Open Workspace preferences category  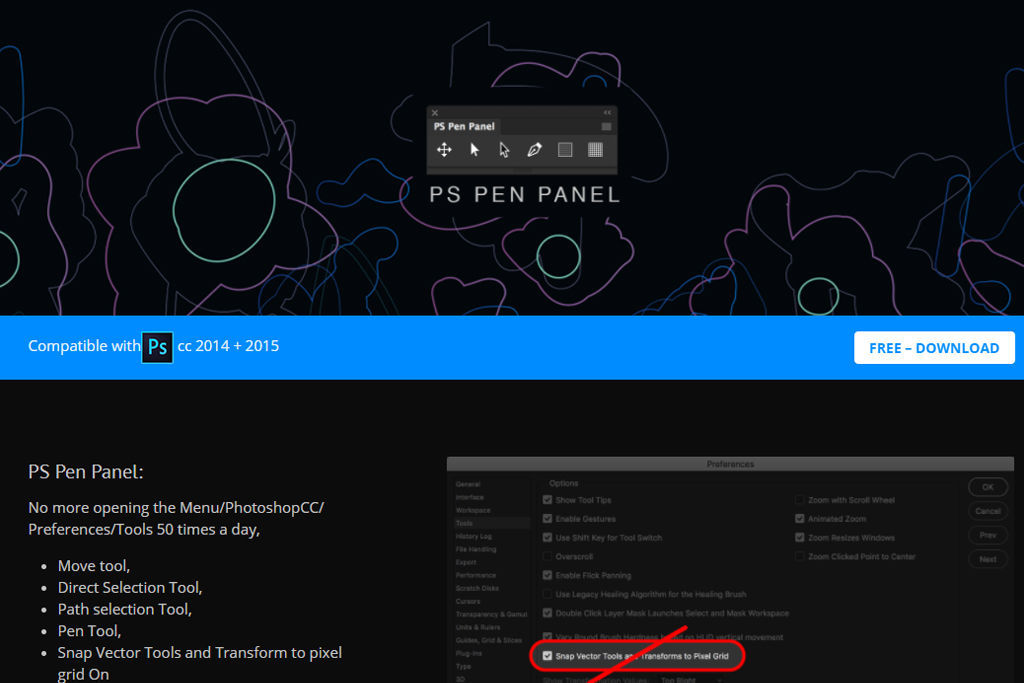pos(473,510)
